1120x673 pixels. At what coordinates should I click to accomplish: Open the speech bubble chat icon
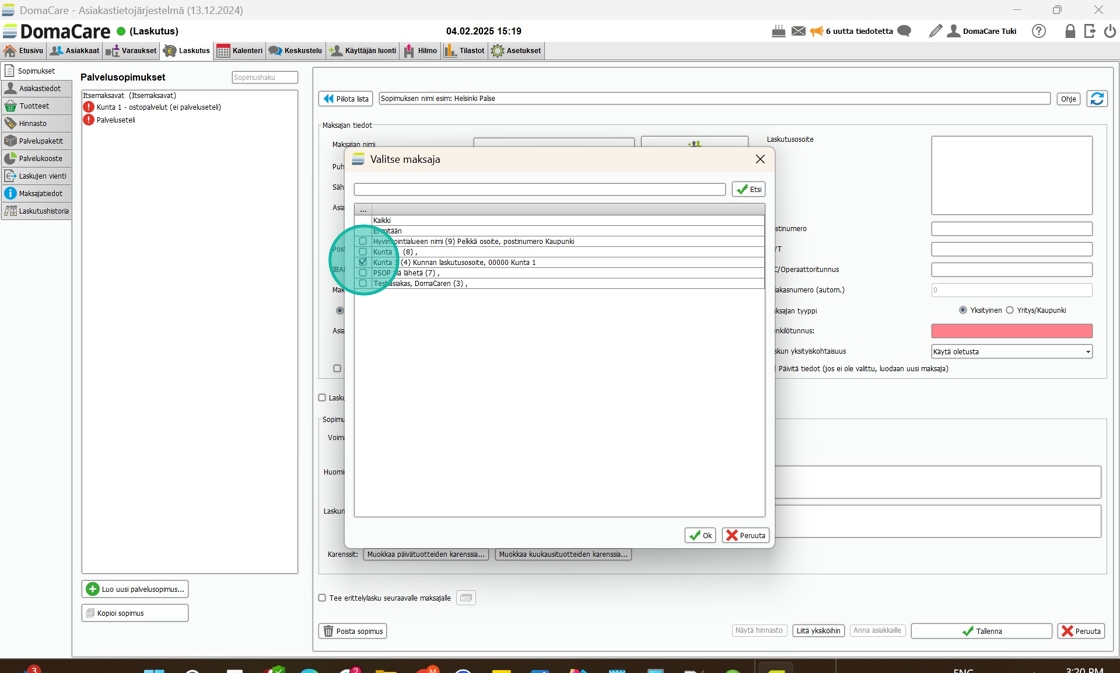(x=904, y=31)
